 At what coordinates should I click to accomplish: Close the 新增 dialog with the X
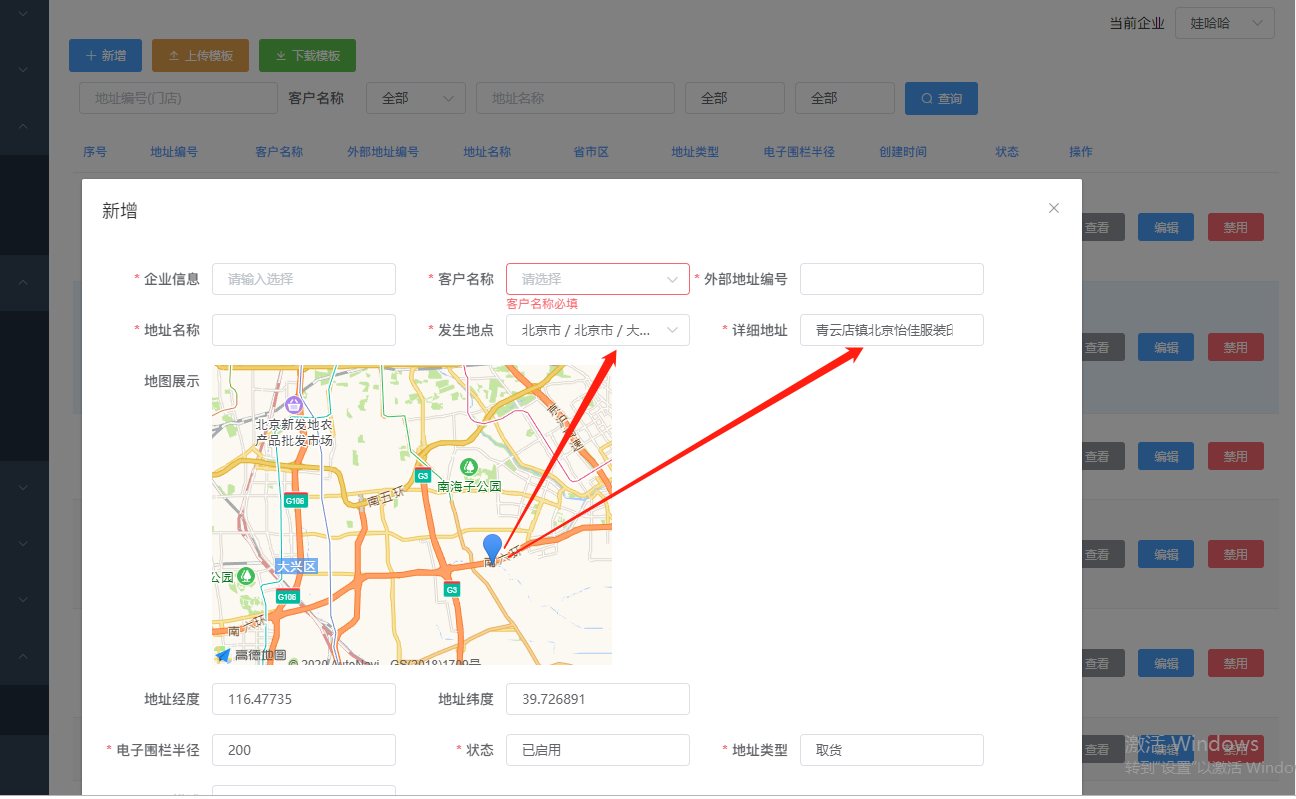[1053, 208]
